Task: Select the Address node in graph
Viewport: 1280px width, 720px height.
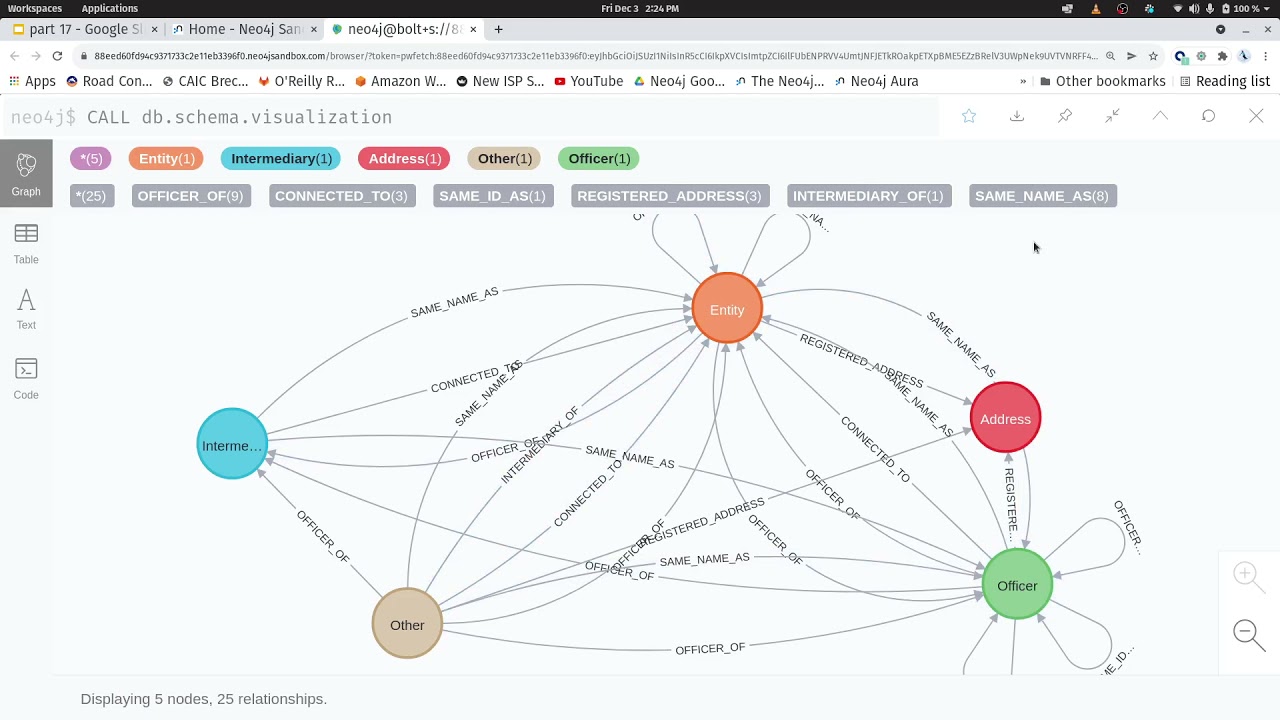Action: pos(1005,419)
